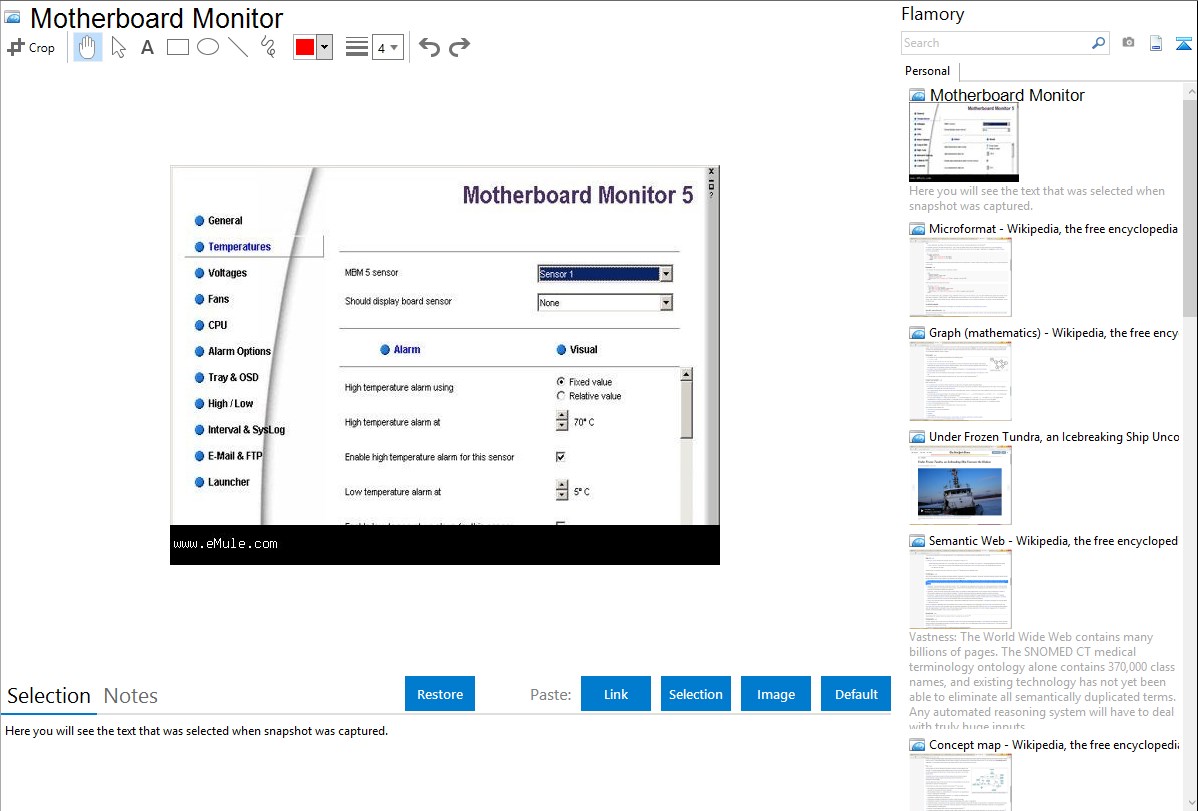Select 'Voltages' in the sidebar list
This screenshot has width=1198, height=811.
221,273
